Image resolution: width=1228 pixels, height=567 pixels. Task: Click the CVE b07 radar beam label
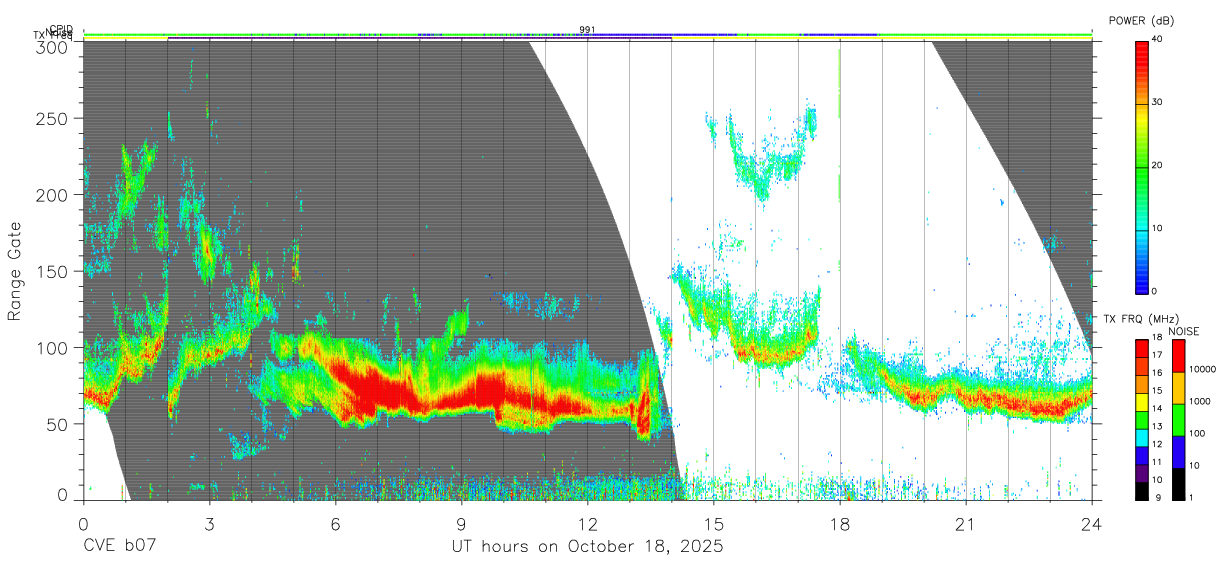click(120, 547)
